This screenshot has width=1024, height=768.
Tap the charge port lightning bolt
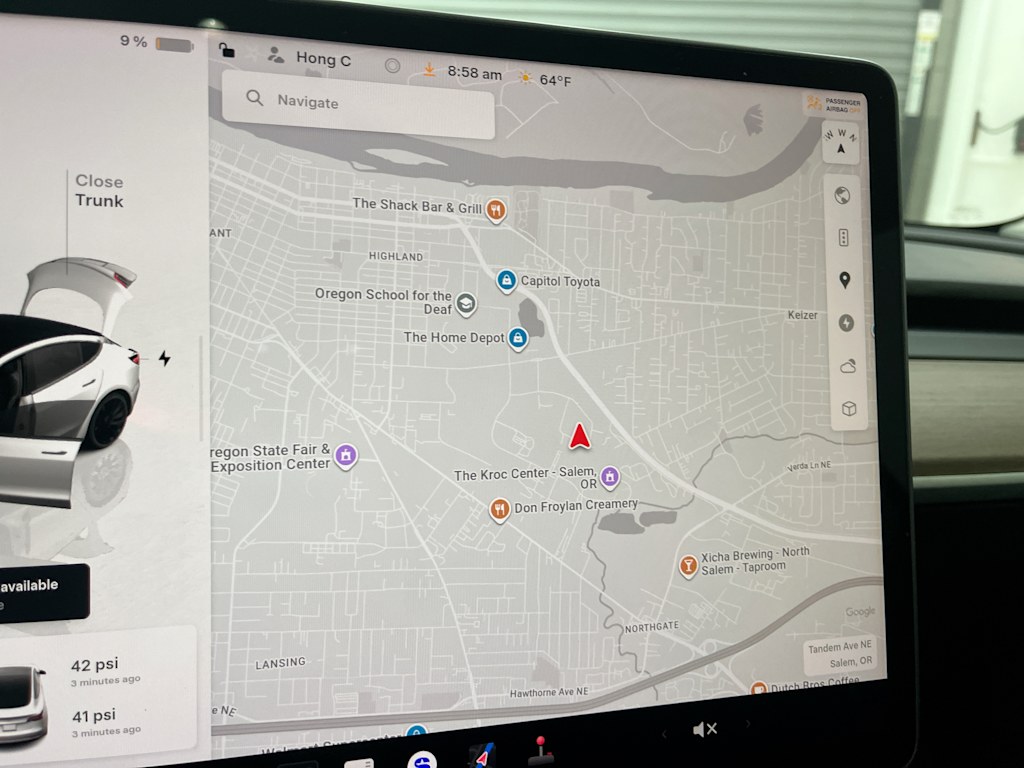click(165, 358)
